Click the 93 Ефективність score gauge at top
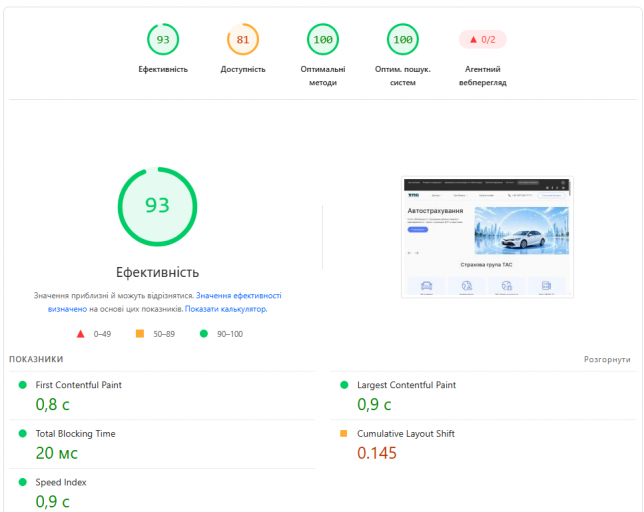The image size is (644, 512). [x=163, y=39]
